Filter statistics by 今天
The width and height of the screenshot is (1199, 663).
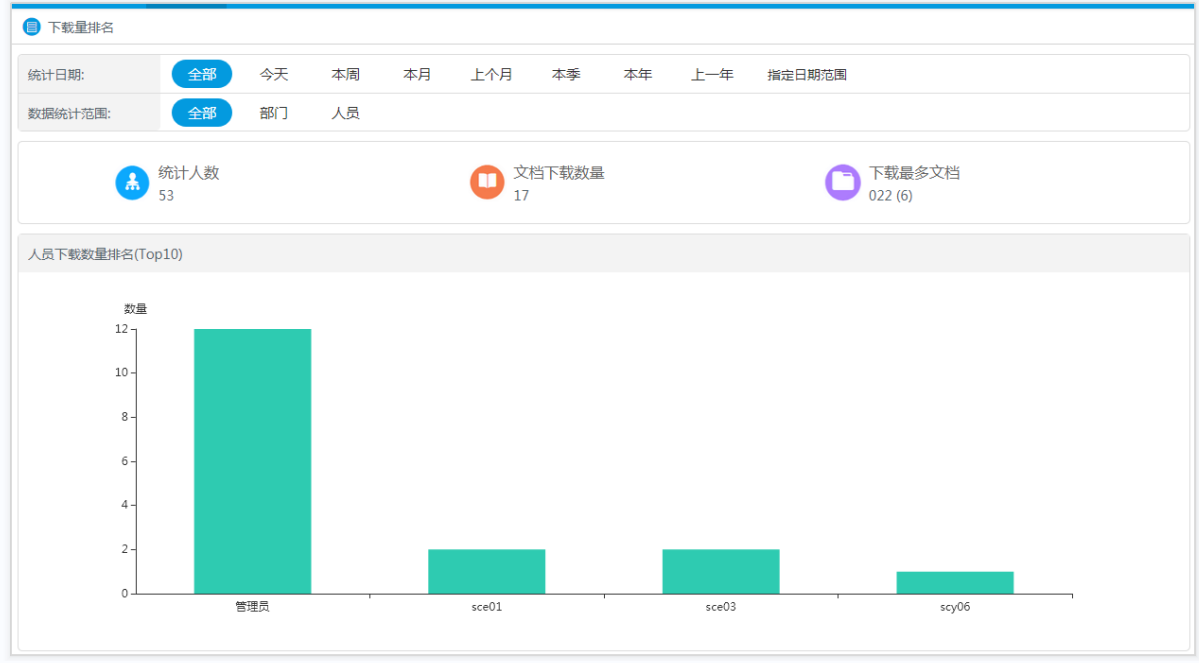click(274, 75)
